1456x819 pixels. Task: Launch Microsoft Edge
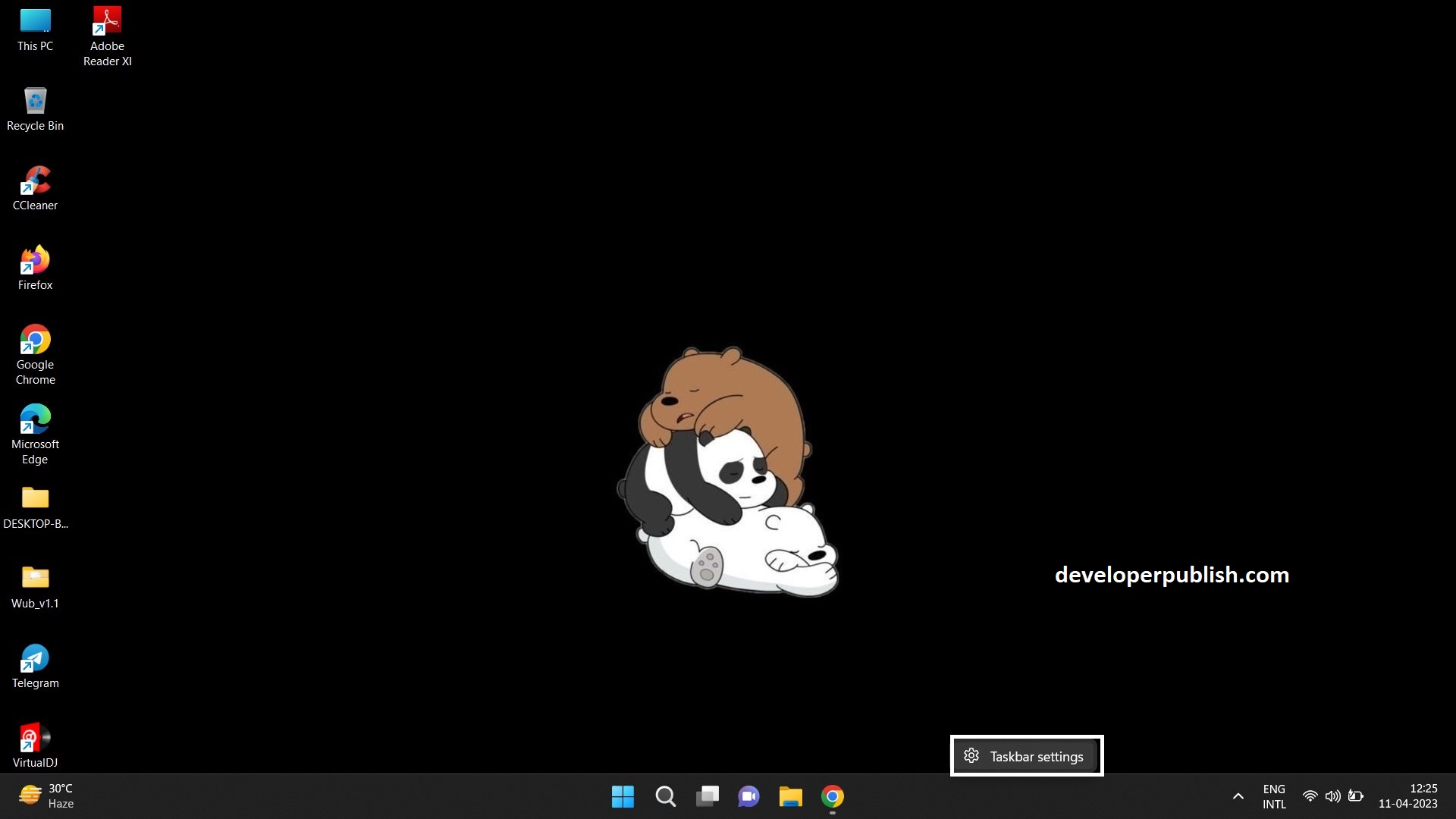point(35,419)
